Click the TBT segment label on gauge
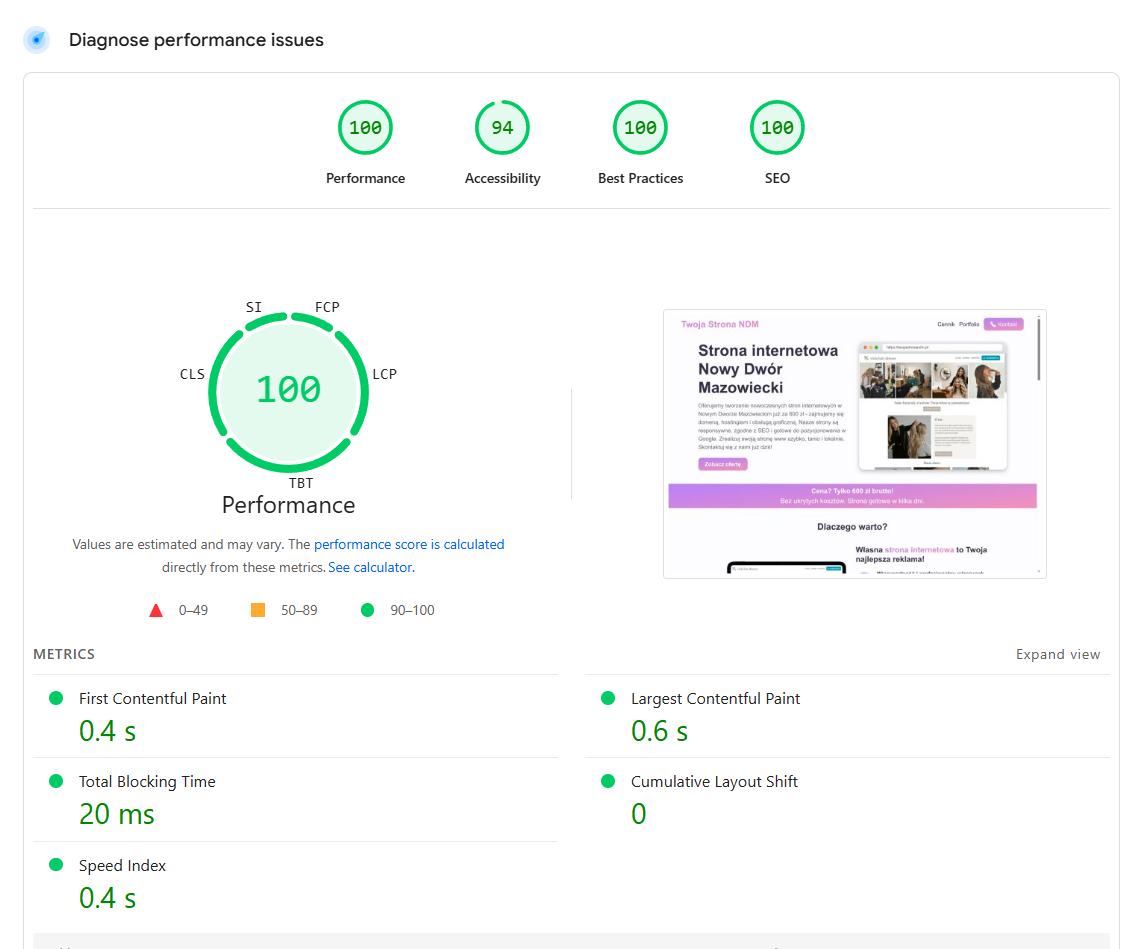 [301, 483]
